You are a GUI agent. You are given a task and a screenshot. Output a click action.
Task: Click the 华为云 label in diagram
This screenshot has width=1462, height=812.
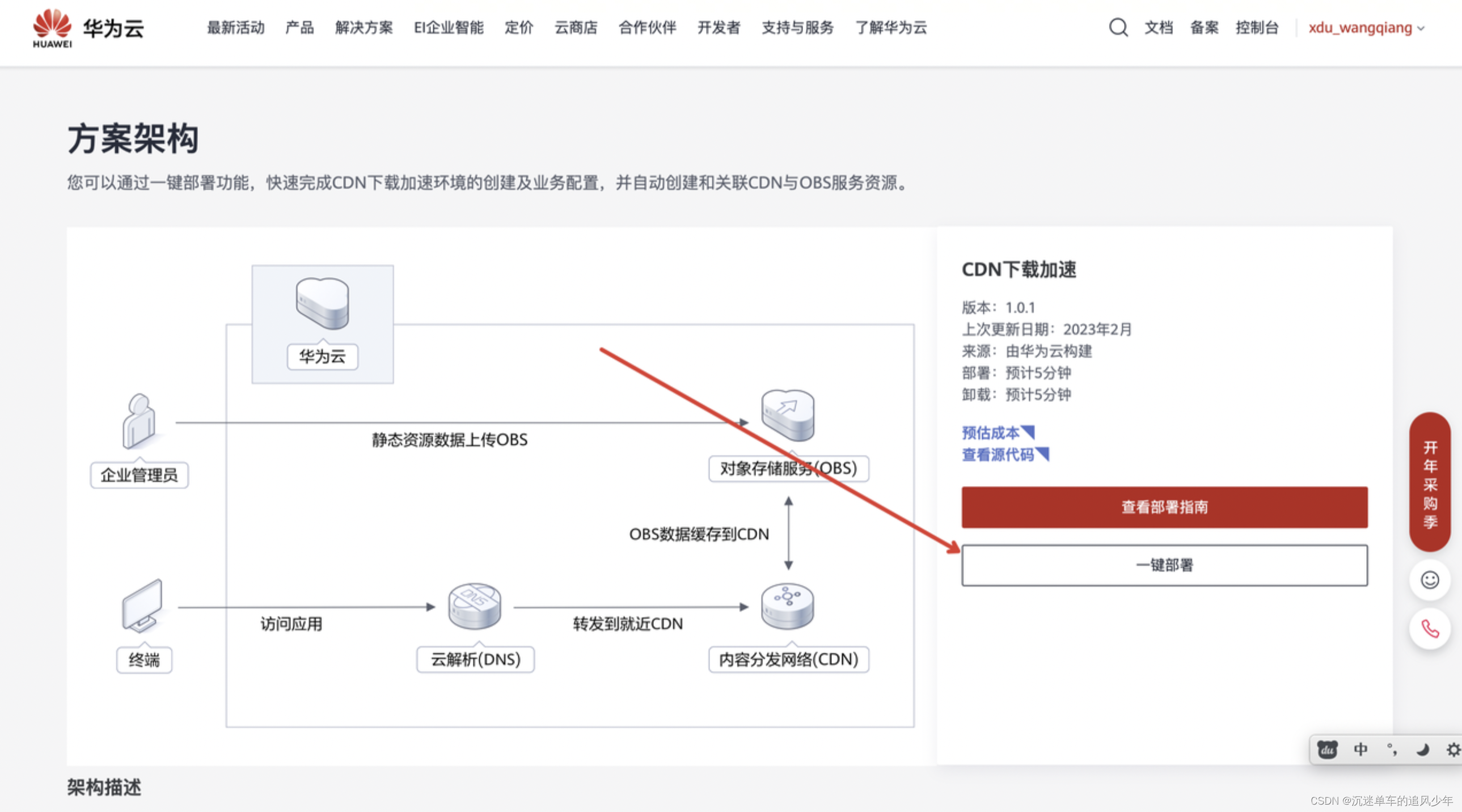tap(322, 357)
